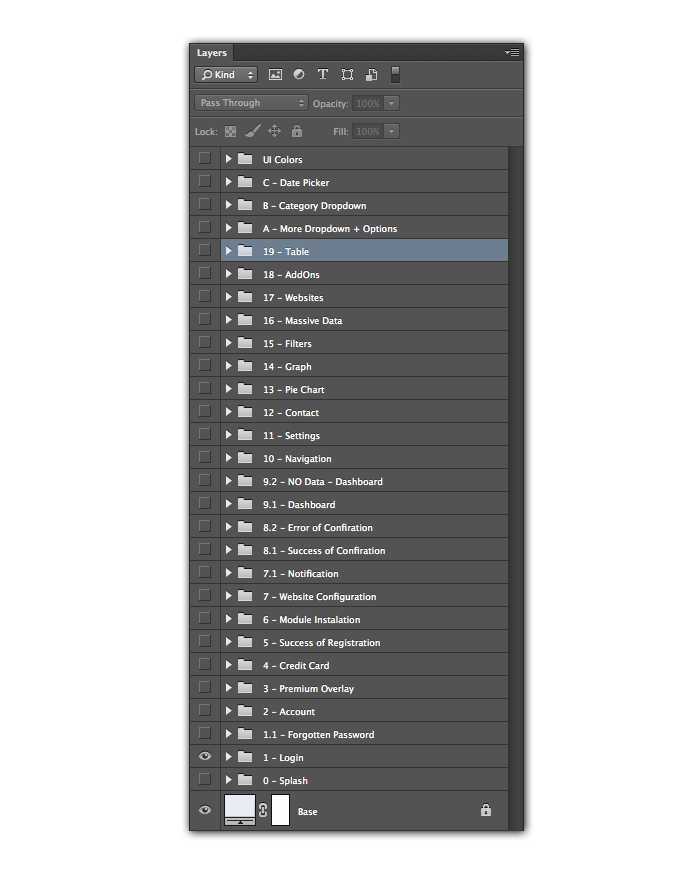
Task: Click the pixel layer filter icon
Action: click(275, 75)
